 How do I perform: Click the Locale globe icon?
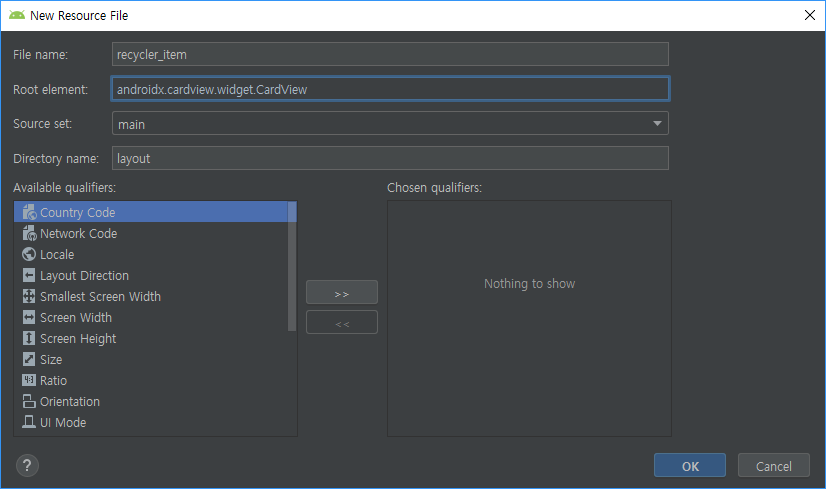tap(29, 255)
